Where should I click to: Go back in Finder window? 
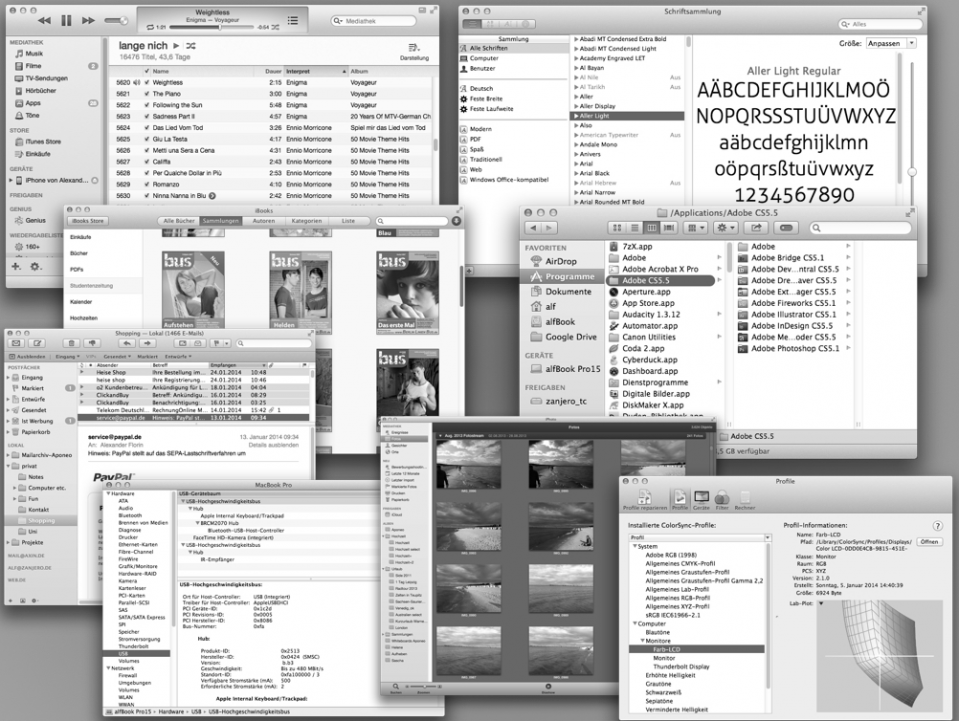[533, 228]
